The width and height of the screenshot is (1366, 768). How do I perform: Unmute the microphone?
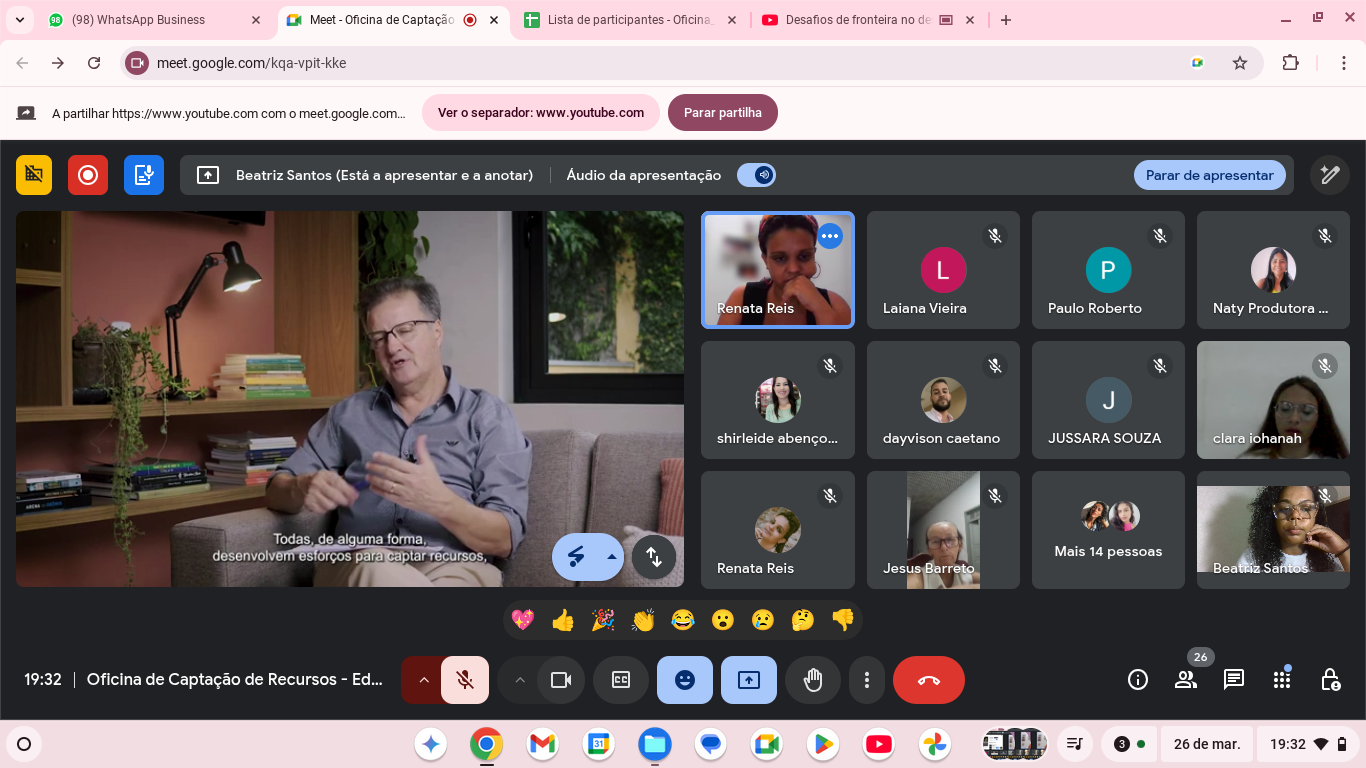tap(465, 680)
